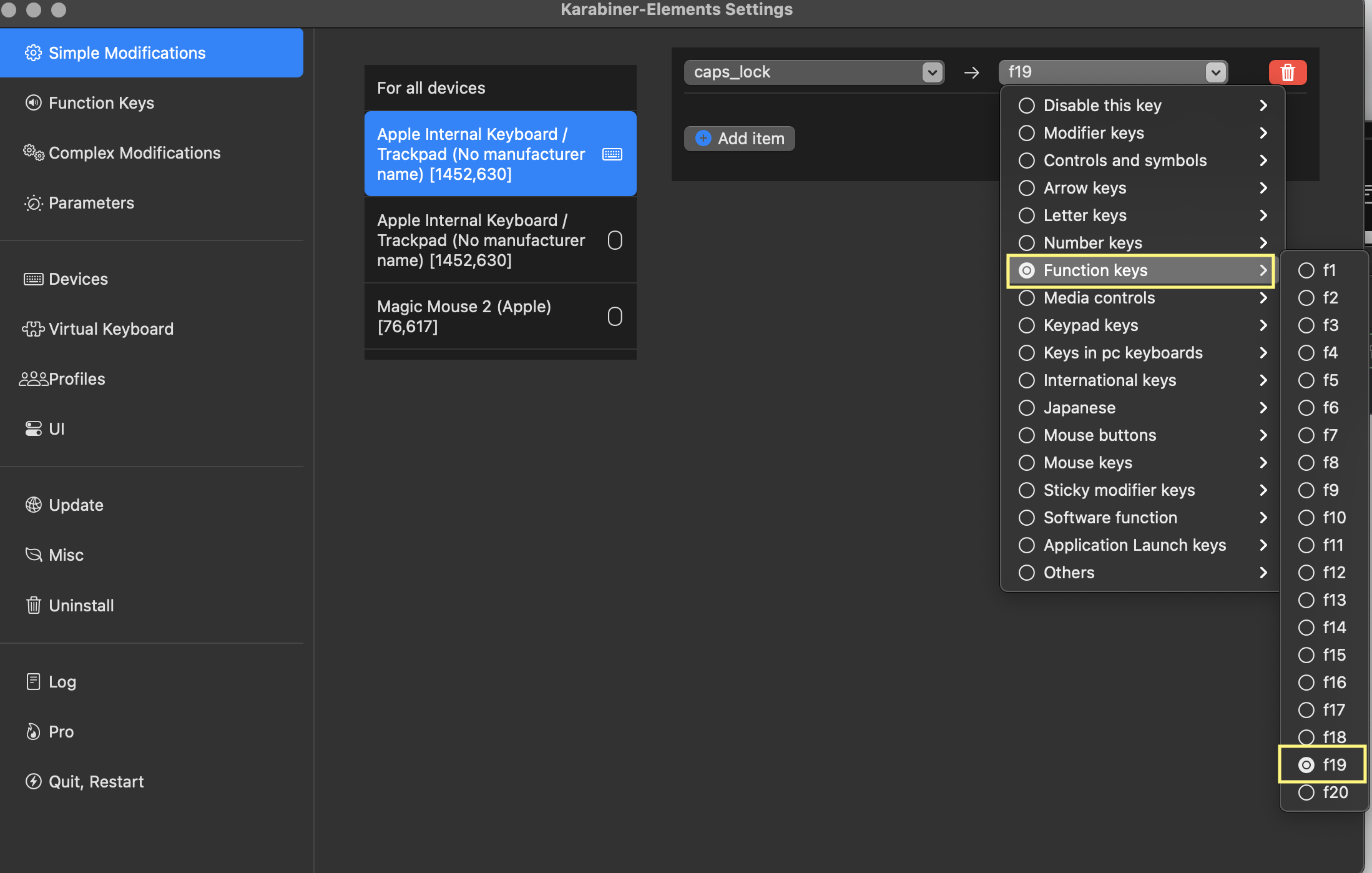
Task: Click the Uninstall trash can icon
Action: (33, 605)
